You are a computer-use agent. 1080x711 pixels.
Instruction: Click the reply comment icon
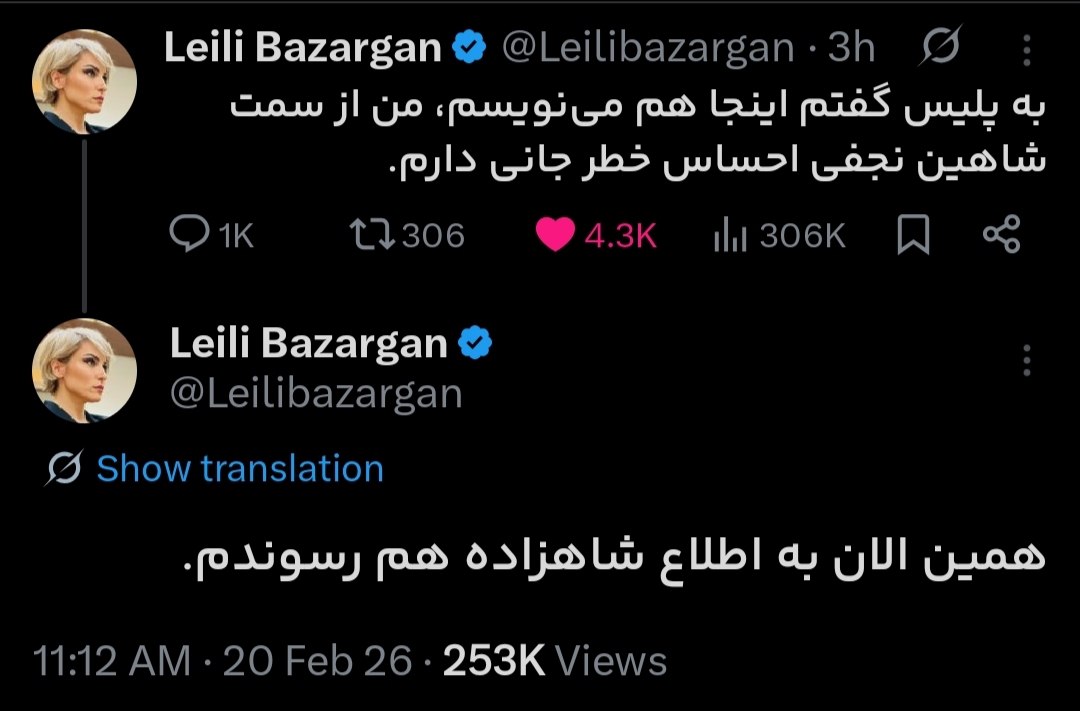[188, 234]
